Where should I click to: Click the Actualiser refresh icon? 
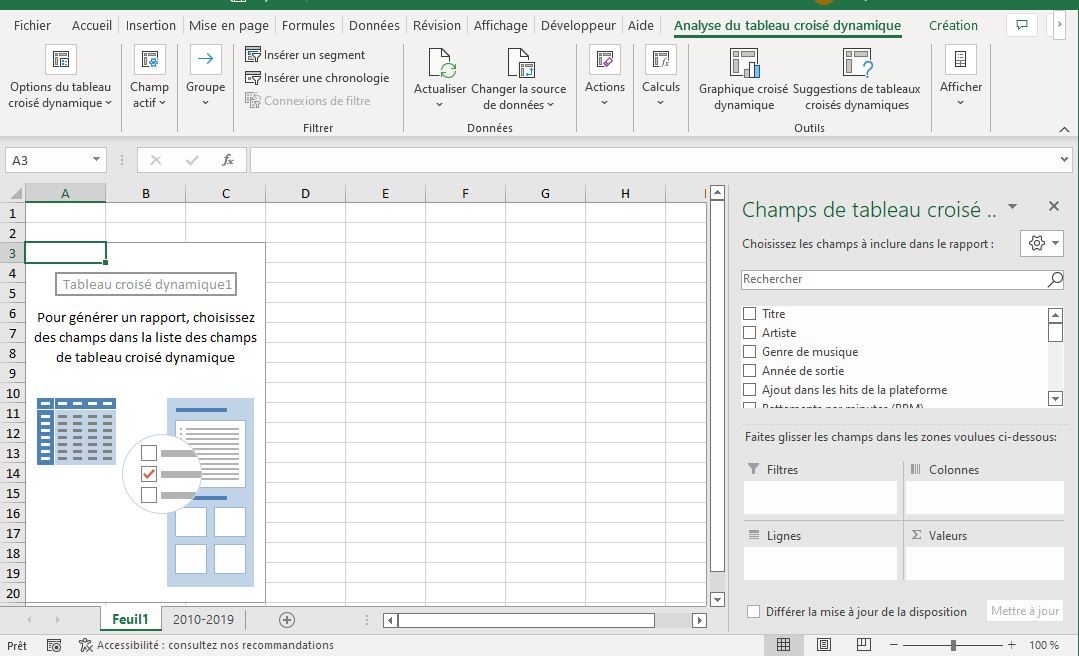440,63
